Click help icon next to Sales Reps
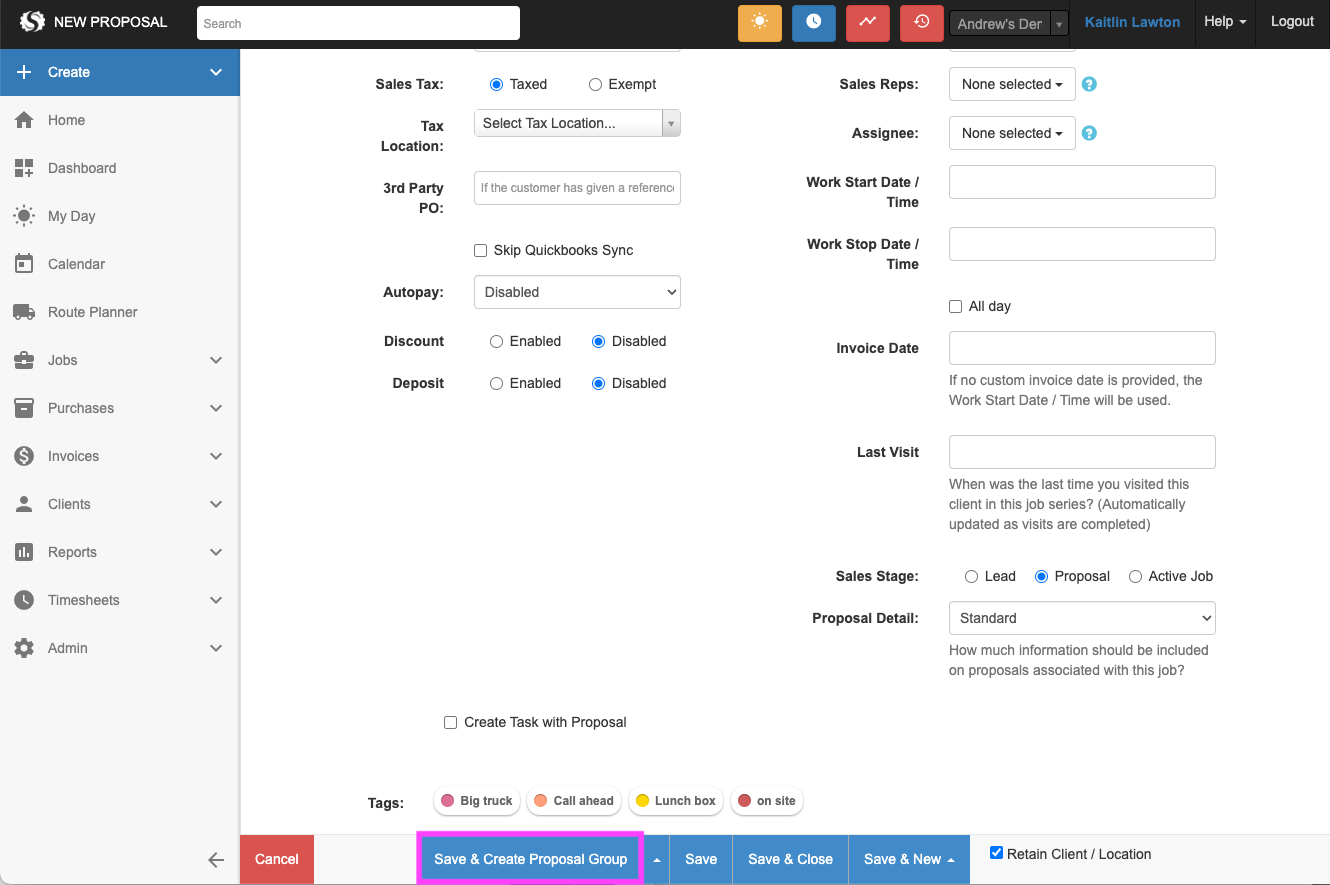Viewport: 1330px width, 885px height. pos(1090,85)
